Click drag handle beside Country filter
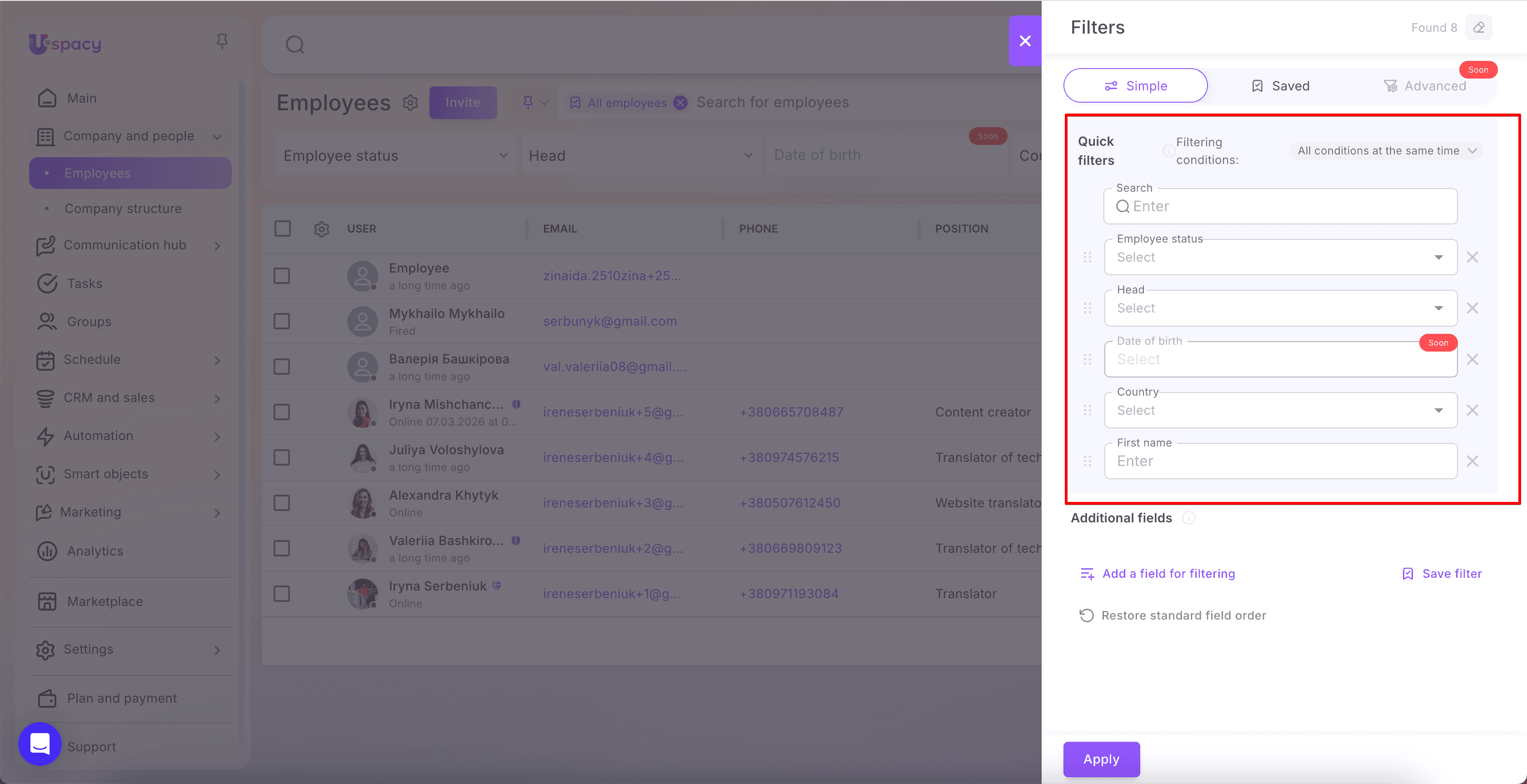1527x784 pixels. tap(1087, 410)
